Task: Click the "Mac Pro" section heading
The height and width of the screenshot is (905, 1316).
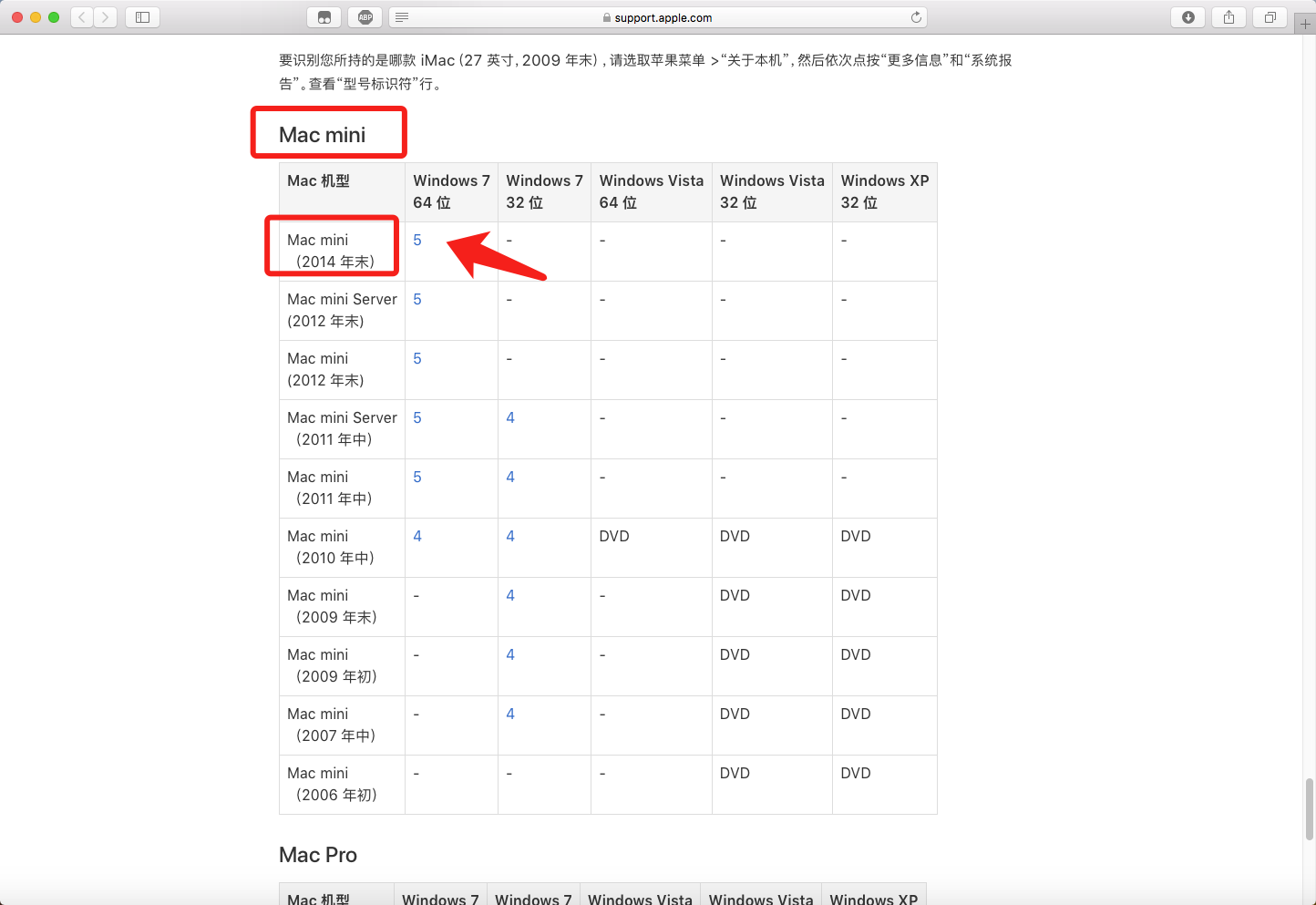Action: coord(318,855)
